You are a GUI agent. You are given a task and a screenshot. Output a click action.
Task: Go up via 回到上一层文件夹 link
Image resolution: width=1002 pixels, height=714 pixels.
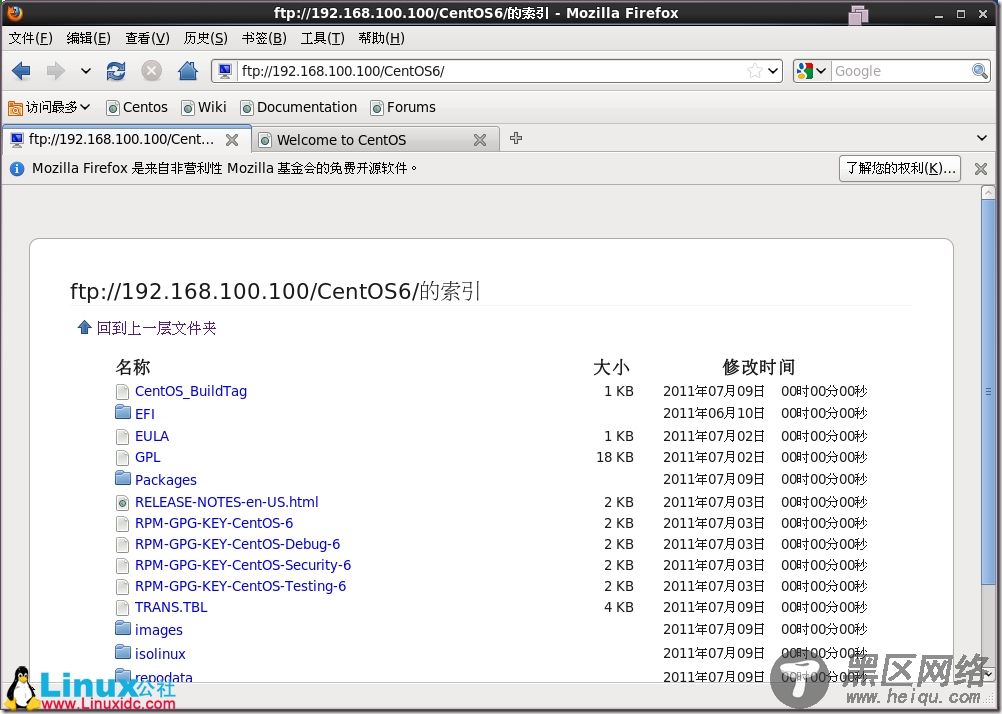pyautogui.click(x=157, y=328)
